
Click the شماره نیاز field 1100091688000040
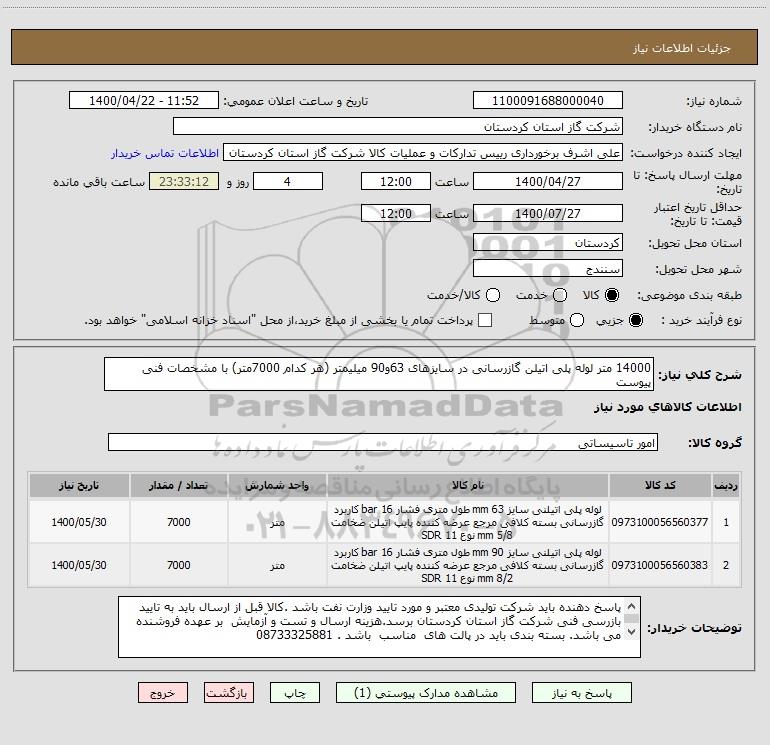(x=548, y=100)
